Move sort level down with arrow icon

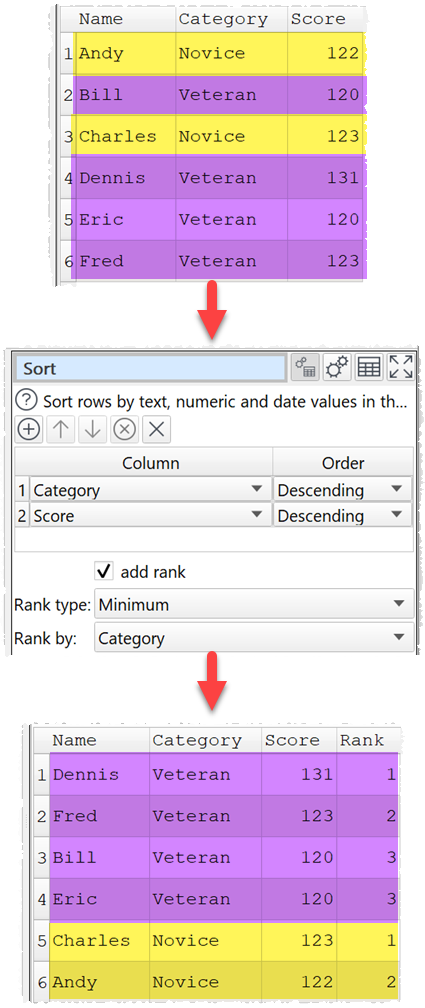coord(93,430)
